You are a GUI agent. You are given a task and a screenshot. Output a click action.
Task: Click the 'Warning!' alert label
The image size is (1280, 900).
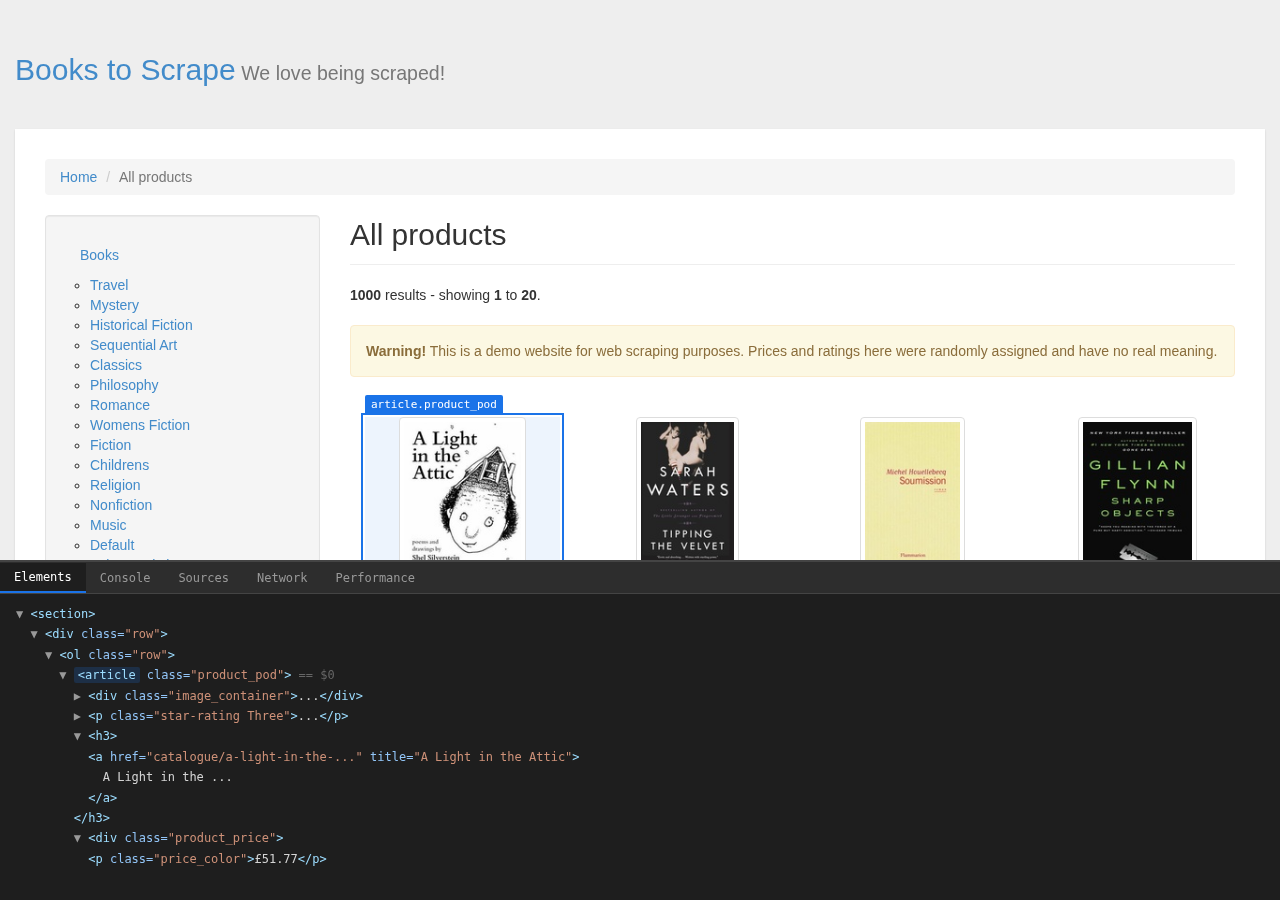396,351
